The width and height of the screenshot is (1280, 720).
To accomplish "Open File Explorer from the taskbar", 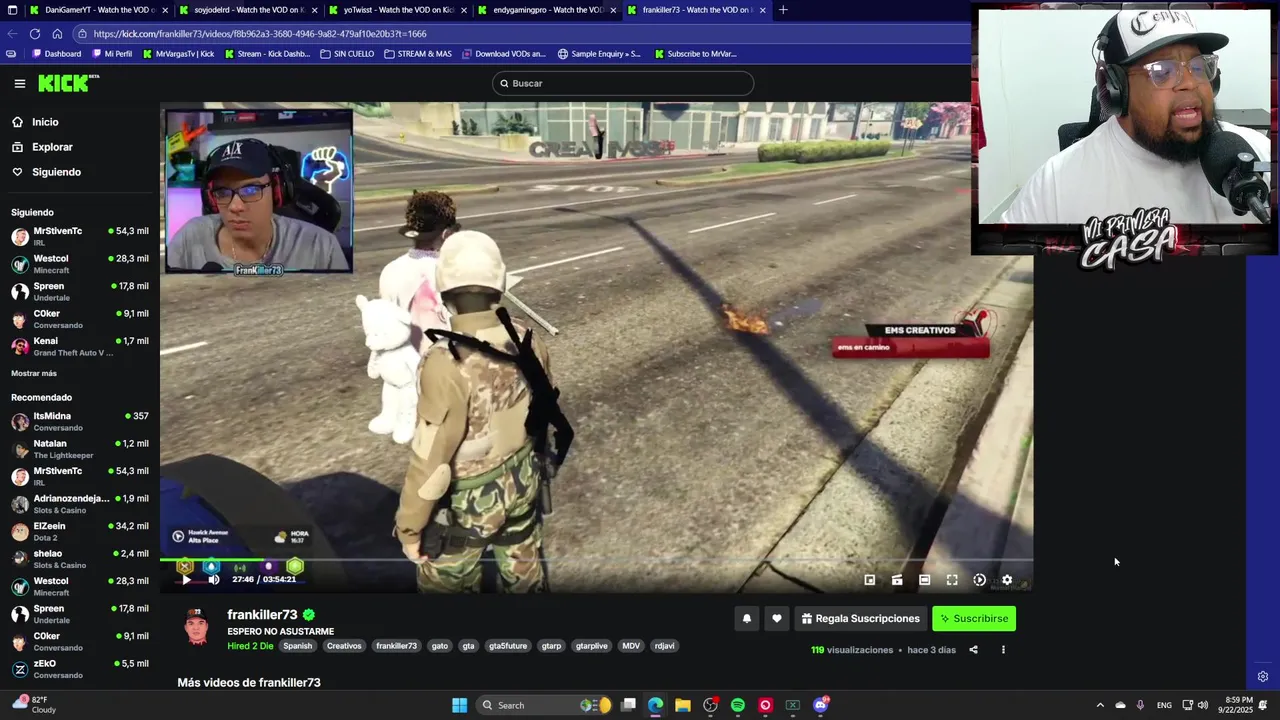I will click(x=682, y=705).
